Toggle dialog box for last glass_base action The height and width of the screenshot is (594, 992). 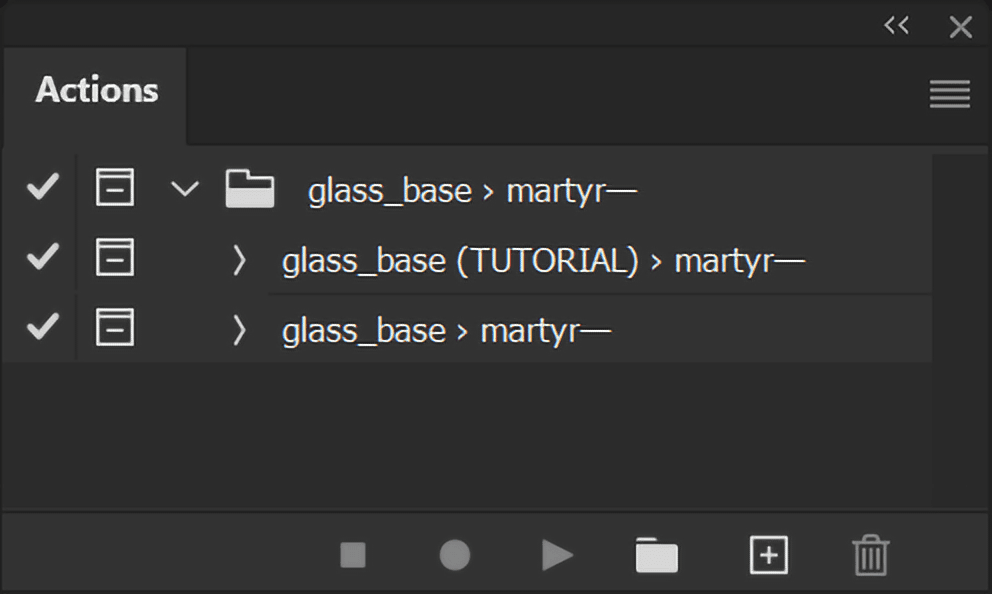tap(114, 327)
